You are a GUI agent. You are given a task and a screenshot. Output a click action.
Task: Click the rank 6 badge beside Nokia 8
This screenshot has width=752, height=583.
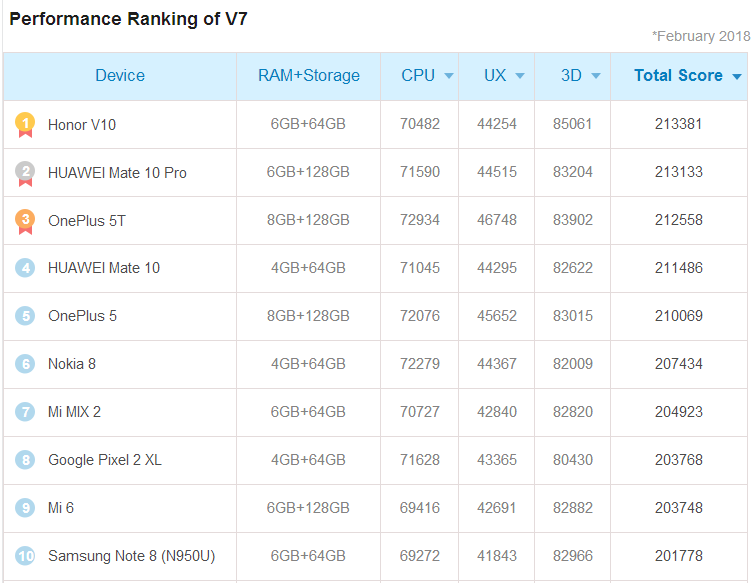[25, 364]
